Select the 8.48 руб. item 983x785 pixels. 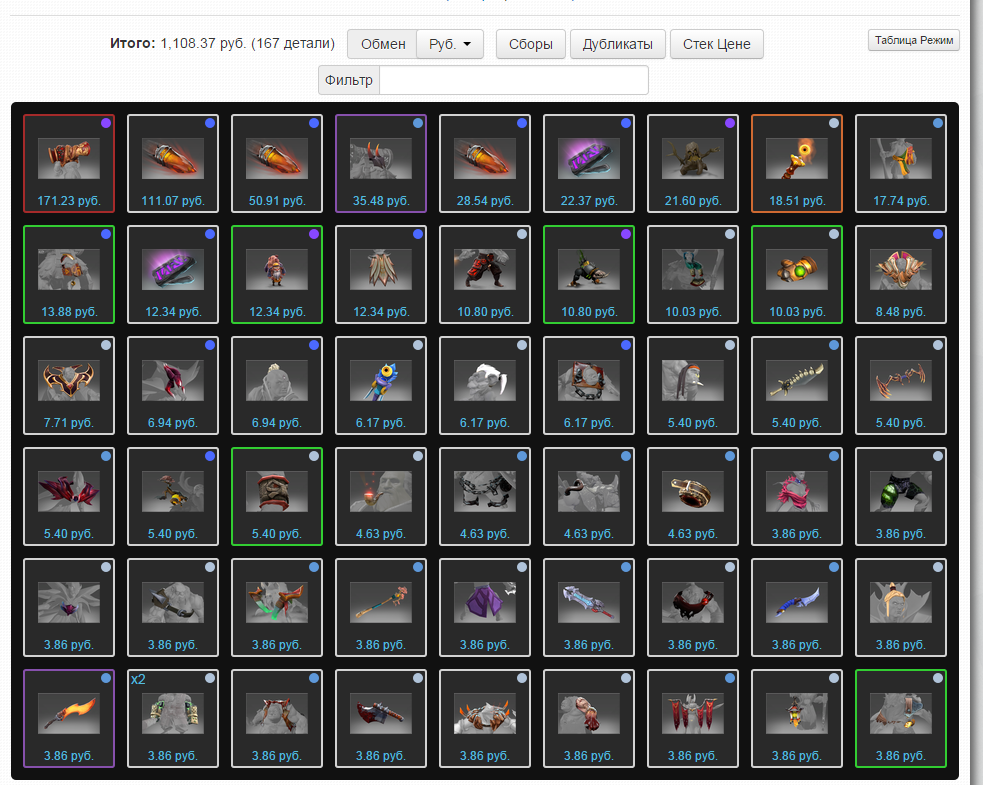[901, 274]
